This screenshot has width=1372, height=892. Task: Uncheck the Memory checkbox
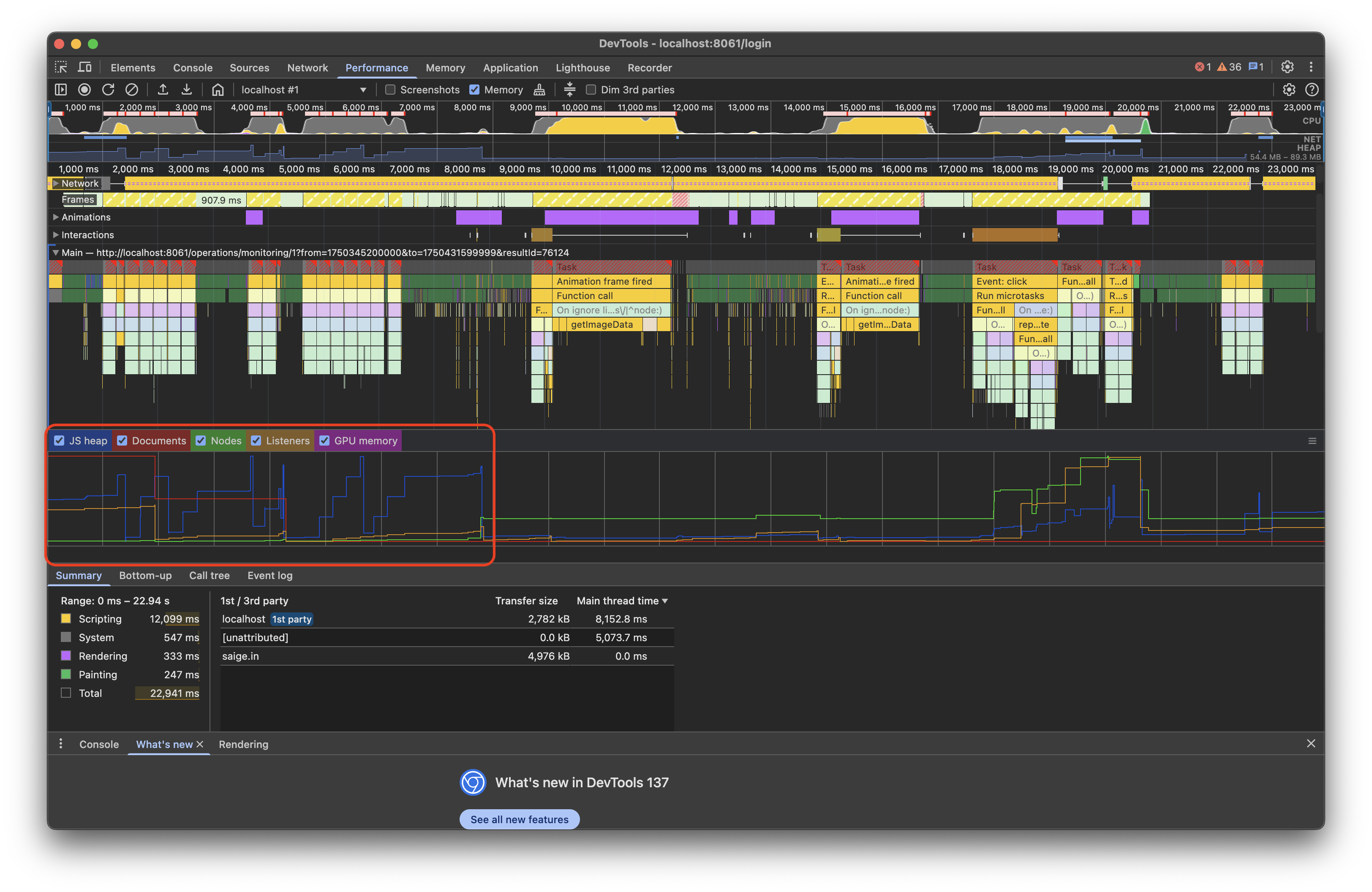tap(474, 90)
